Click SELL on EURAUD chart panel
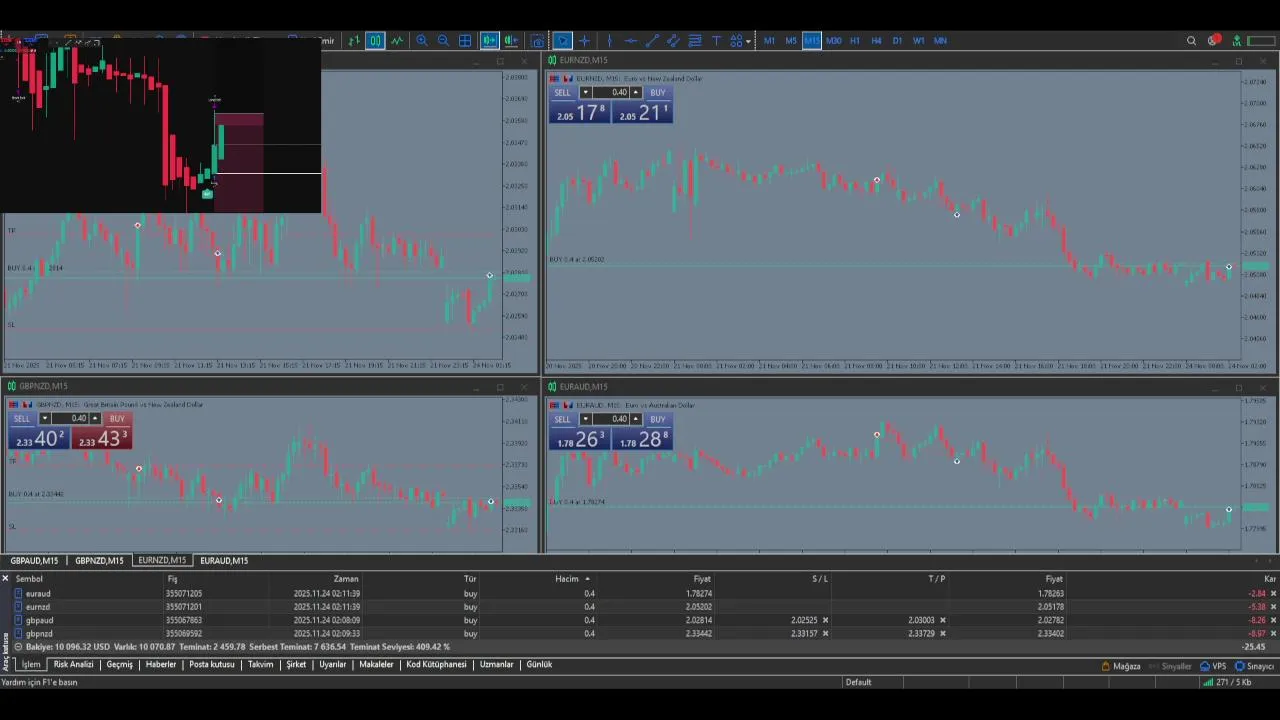1280x720 pixels. 562,419
